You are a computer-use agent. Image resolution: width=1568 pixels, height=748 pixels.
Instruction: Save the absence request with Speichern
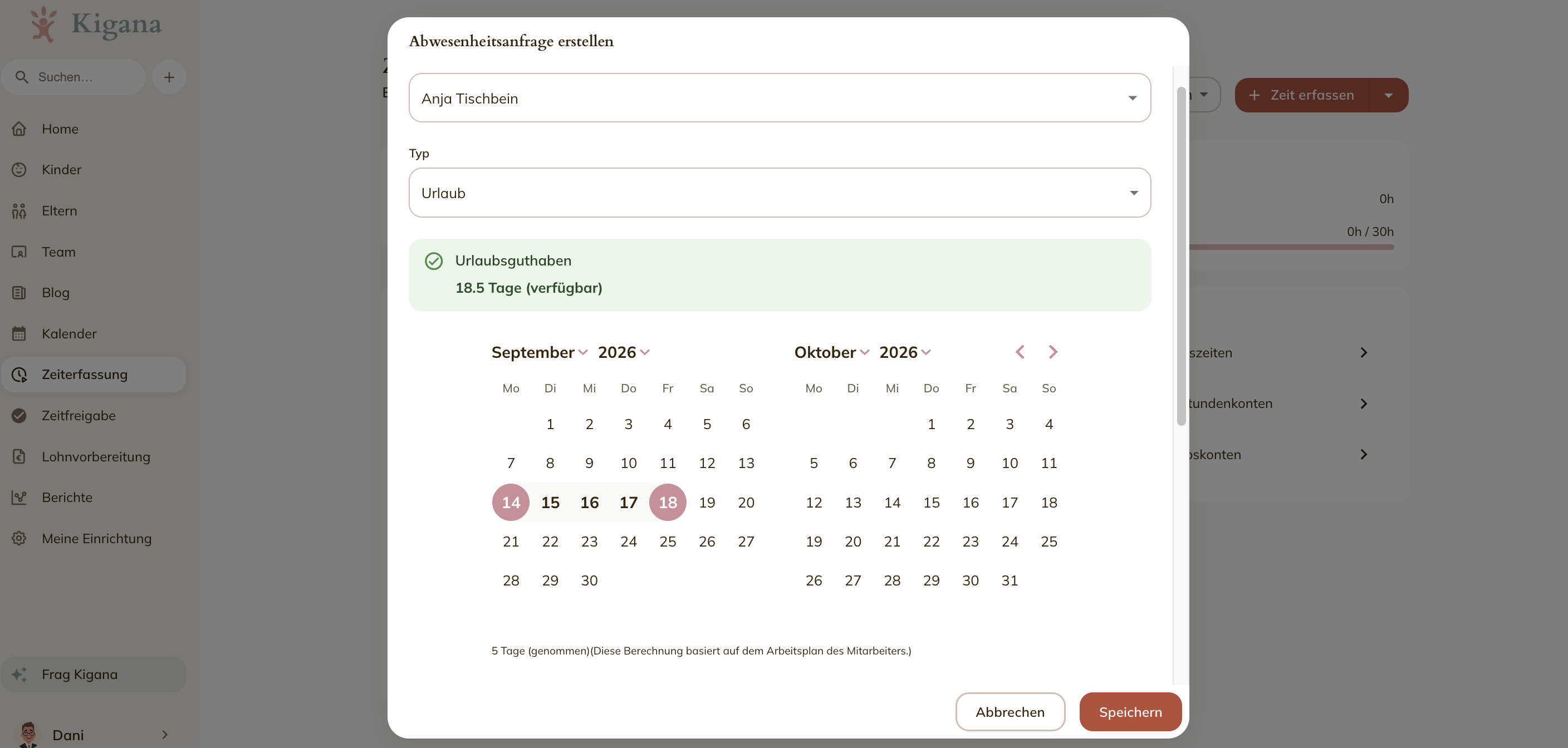[x=1130, y=711]
